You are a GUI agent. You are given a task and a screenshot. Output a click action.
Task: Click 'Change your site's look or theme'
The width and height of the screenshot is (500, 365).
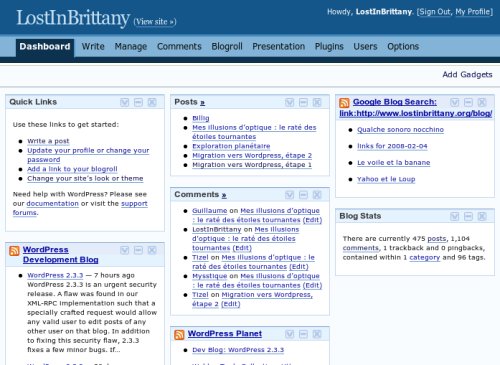85,179
